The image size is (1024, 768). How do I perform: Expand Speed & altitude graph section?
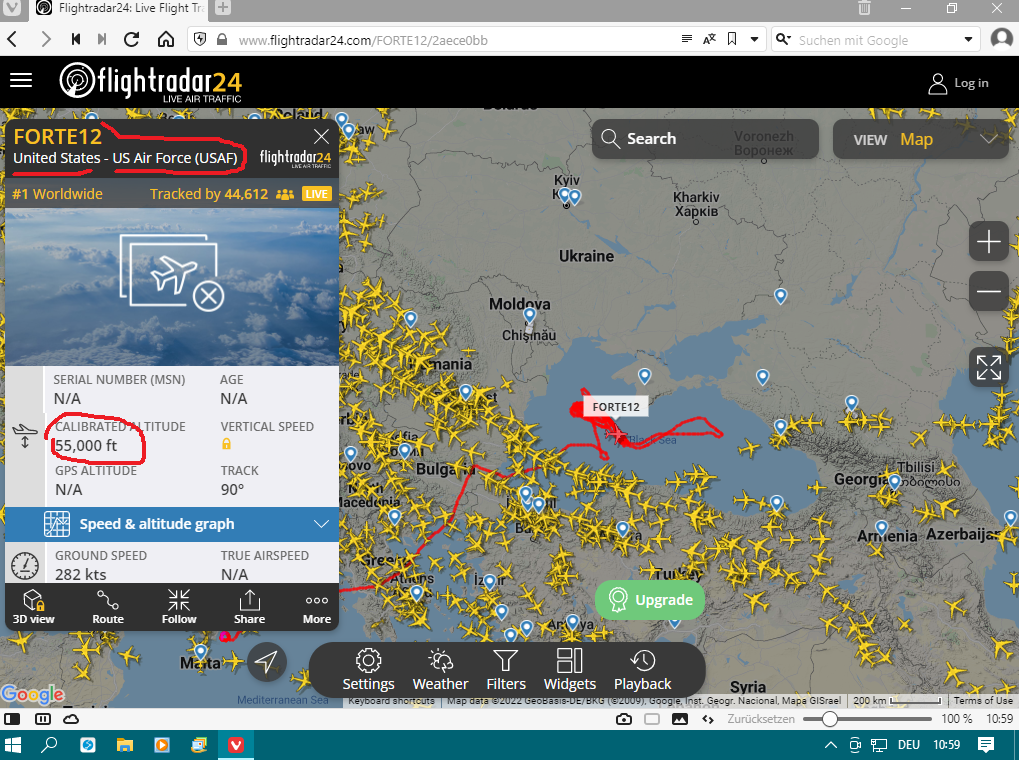point(172,524)
